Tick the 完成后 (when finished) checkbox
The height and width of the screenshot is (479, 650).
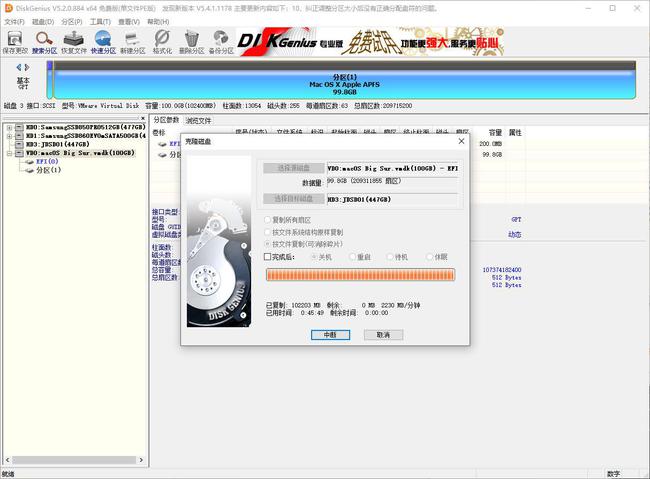point(268,257)
